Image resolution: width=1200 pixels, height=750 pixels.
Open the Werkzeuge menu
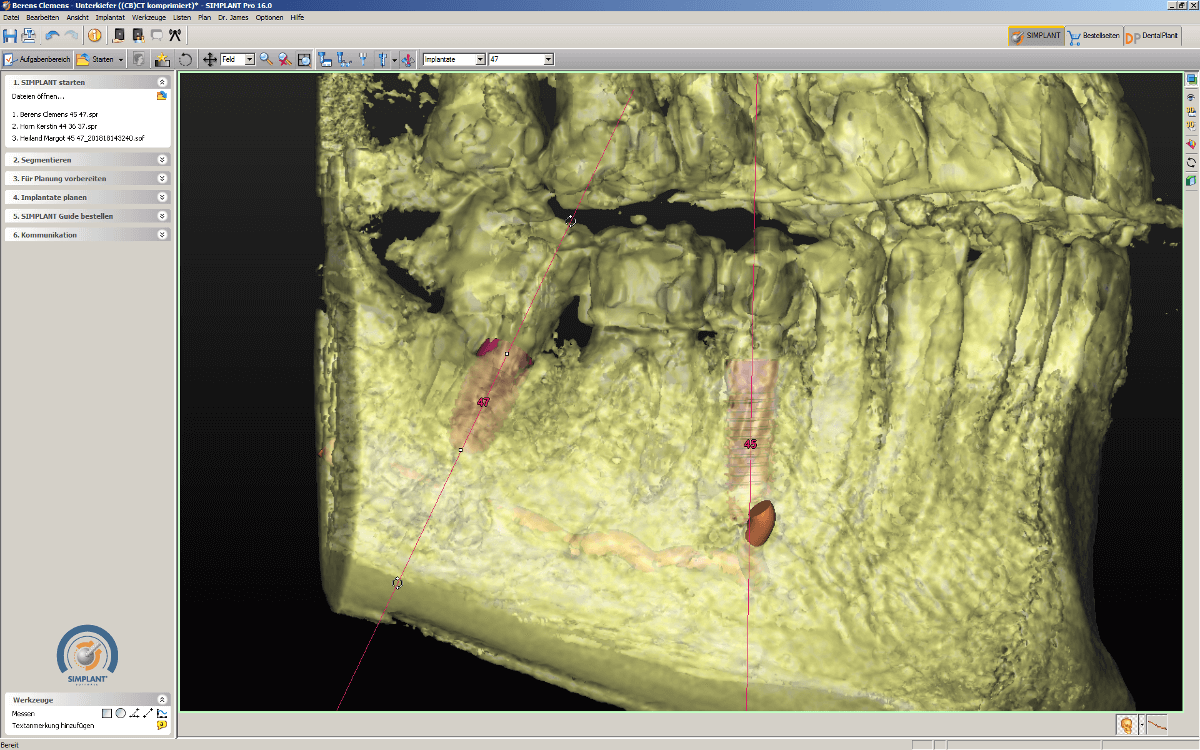point(148,18)
